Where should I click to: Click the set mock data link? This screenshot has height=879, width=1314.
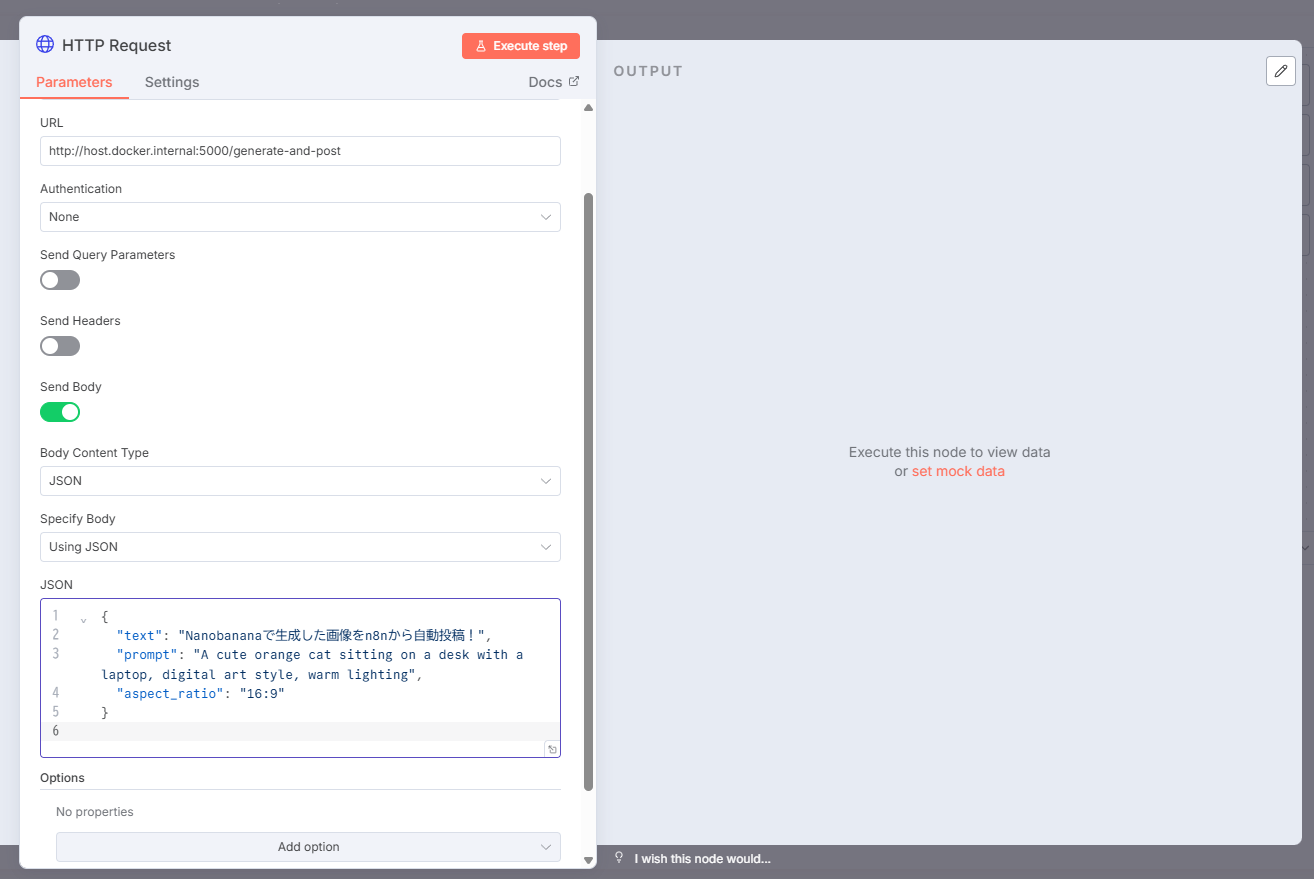tap(958, 471)
